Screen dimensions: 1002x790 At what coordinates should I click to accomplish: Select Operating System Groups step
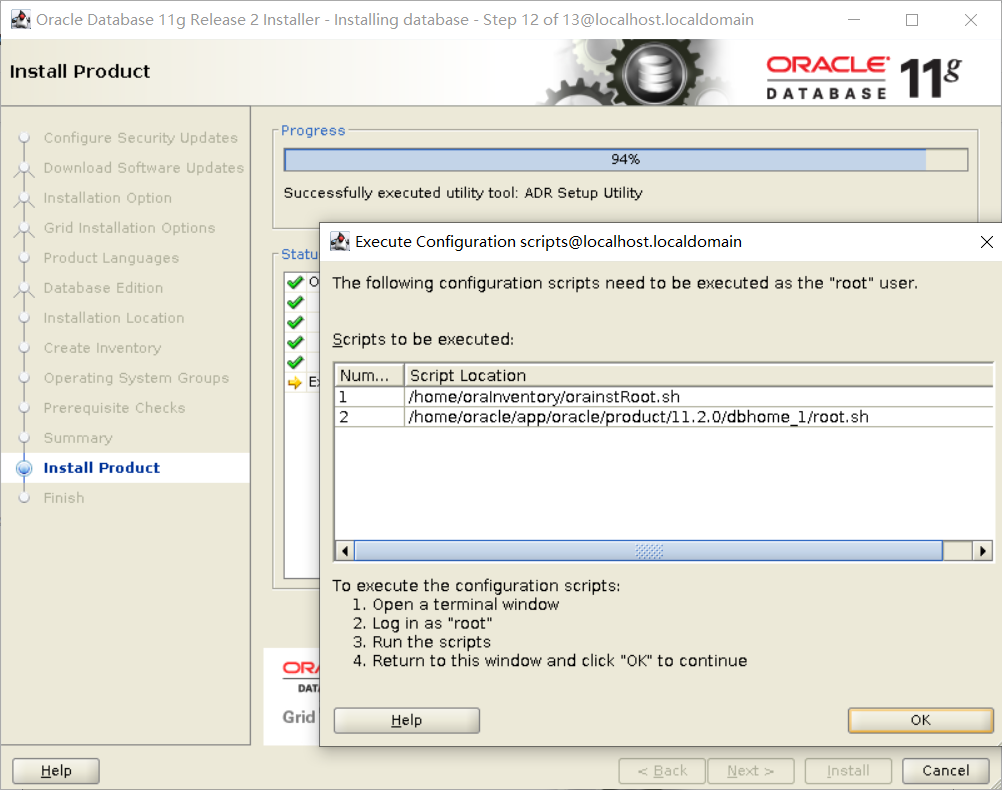point(136,378)
